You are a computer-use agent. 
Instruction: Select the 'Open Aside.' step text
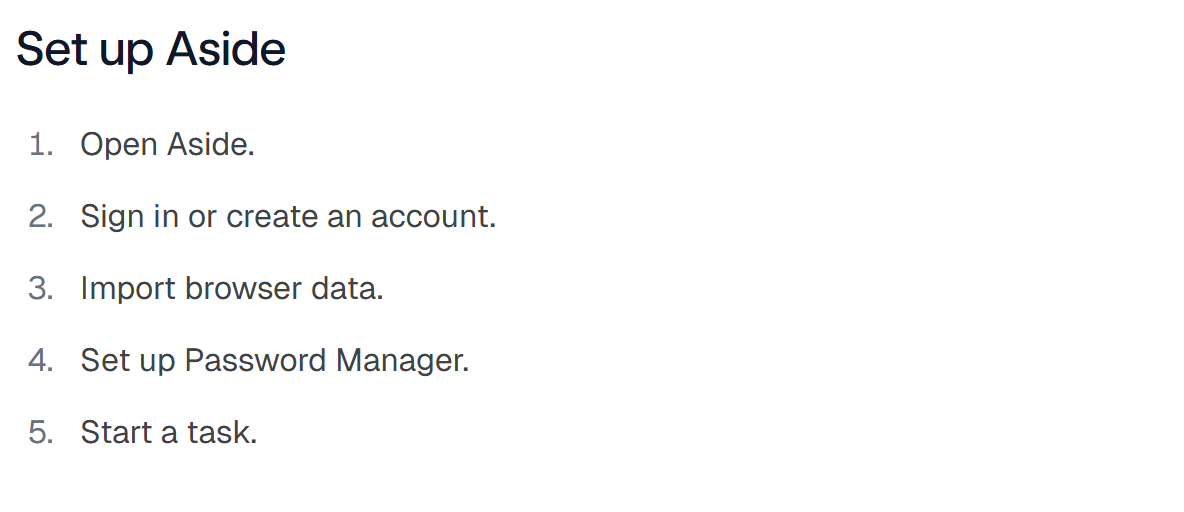(168, 144)
